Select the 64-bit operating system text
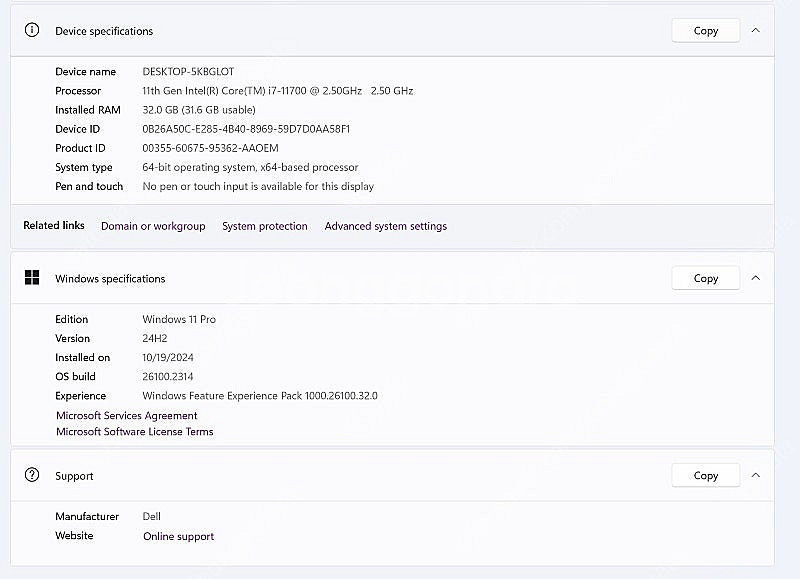The width and height of the screenshot is (800, 579). [x=250, y=167]
